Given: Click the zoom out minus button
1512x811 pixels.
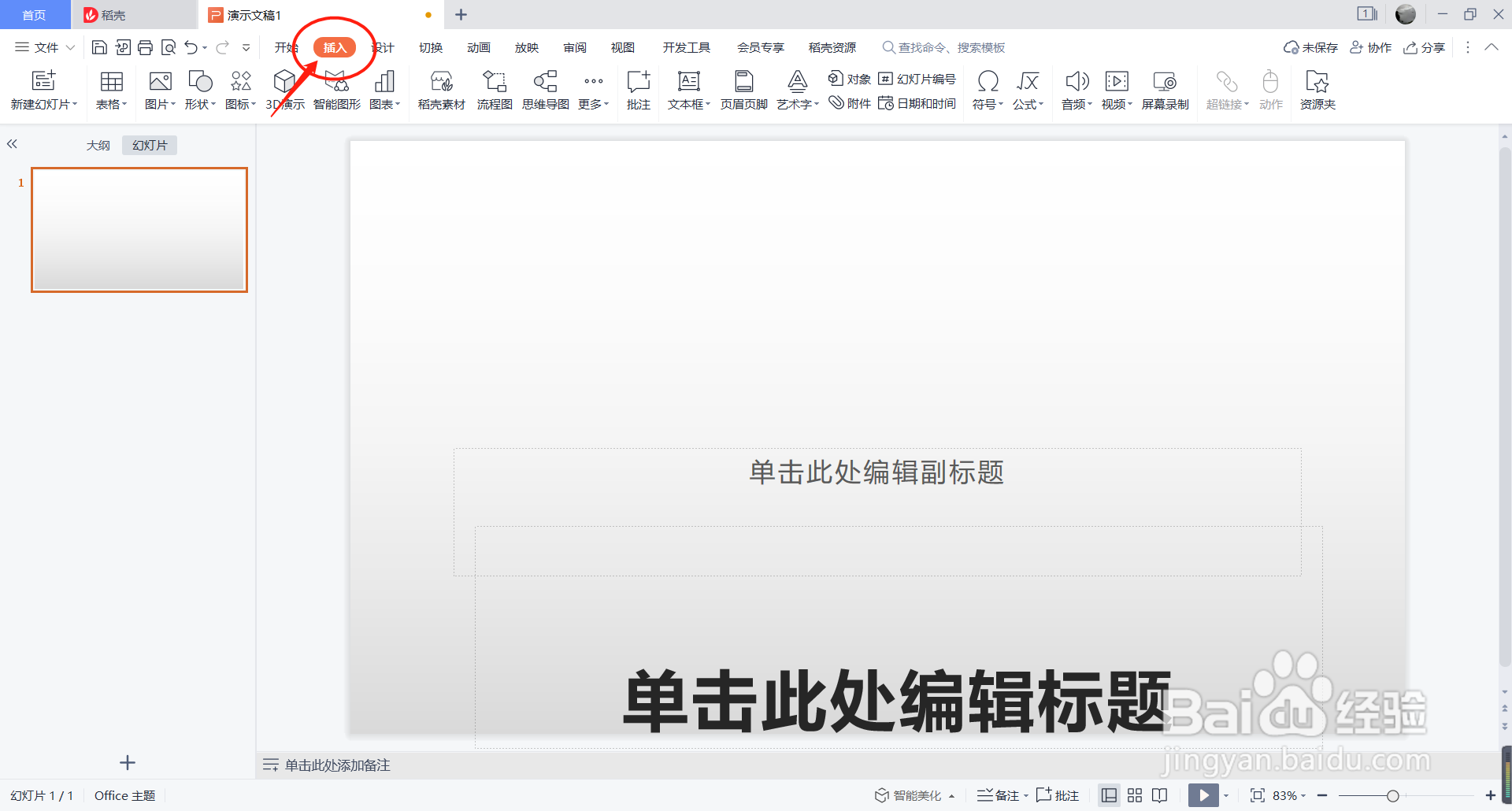Looking at the screenshot, I should coord(1323,795).
